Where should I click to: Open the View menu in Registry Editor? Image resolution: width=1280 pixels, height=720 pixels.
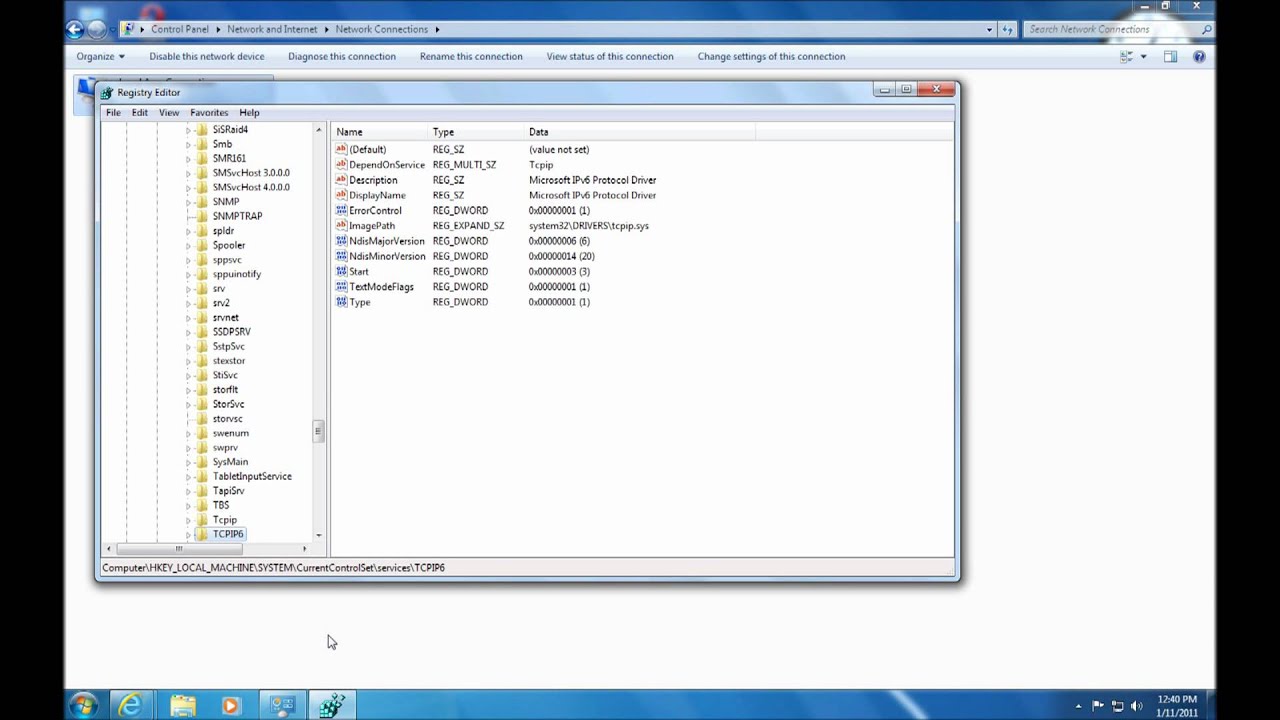click(169, 113)
